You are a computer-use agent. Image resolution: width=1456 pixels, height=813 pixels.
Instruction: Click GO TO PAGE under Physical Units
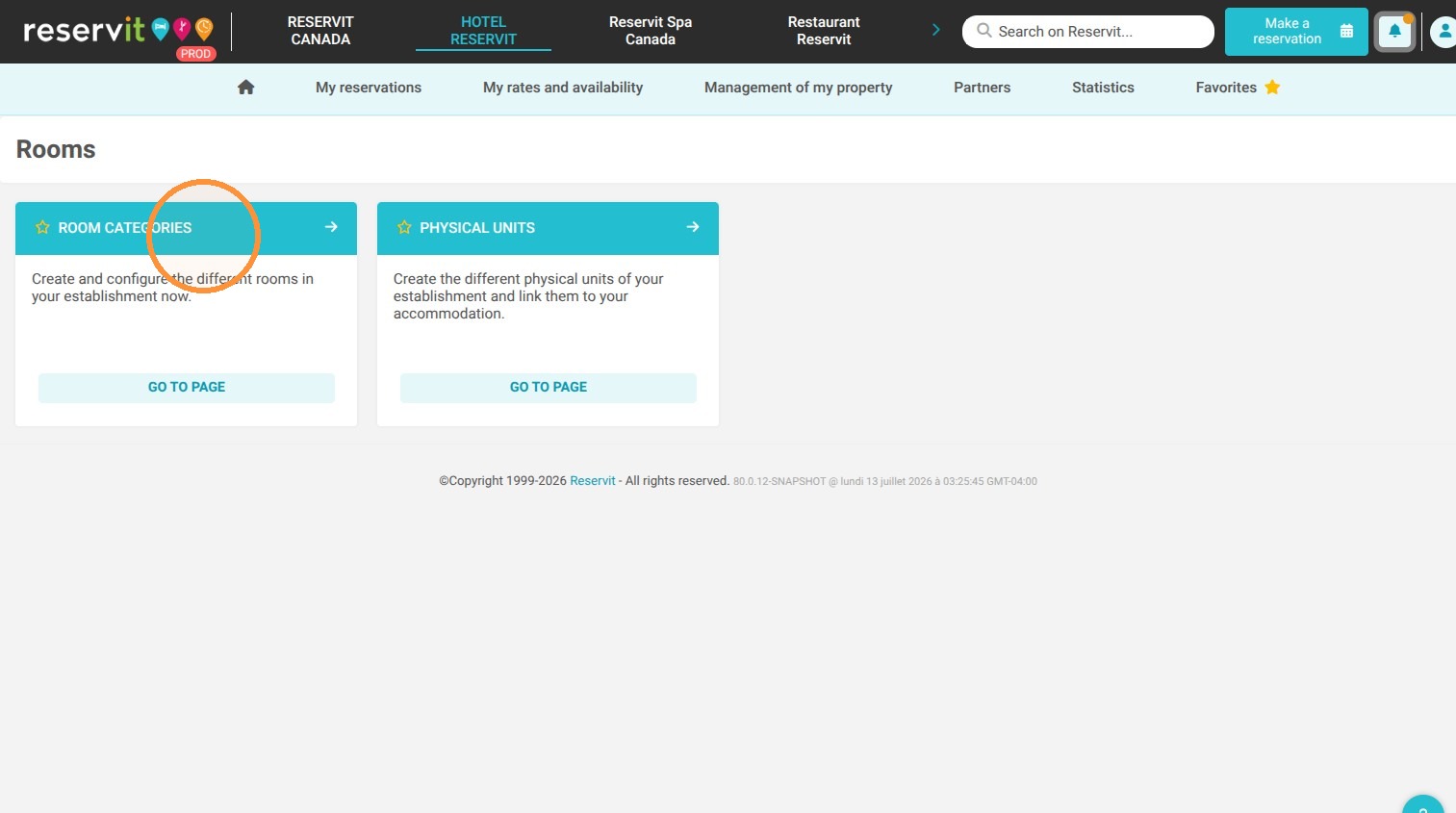point(549,388)
